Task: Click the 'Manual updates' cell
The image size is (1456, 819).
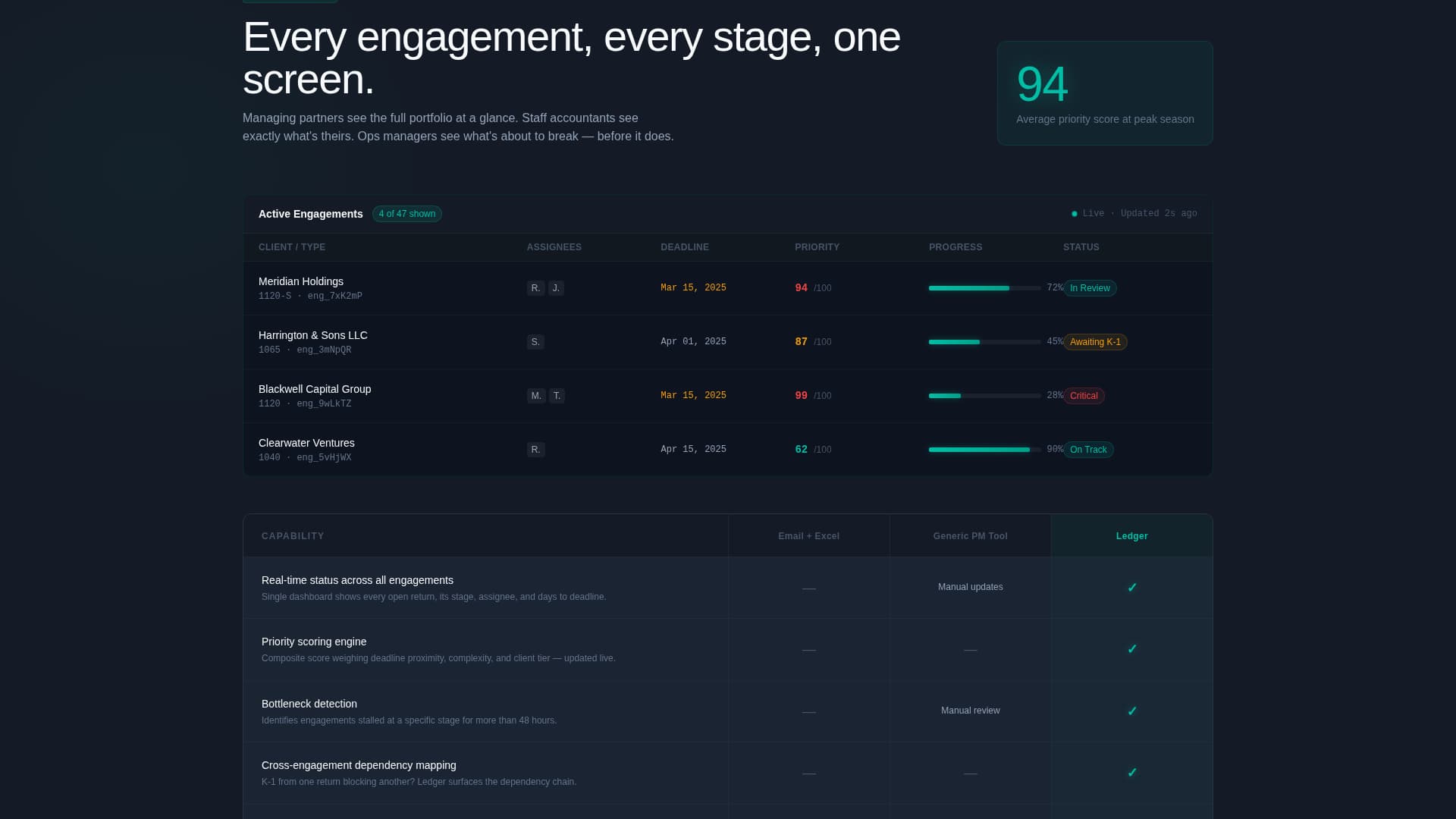Action: tap(971, 587)
